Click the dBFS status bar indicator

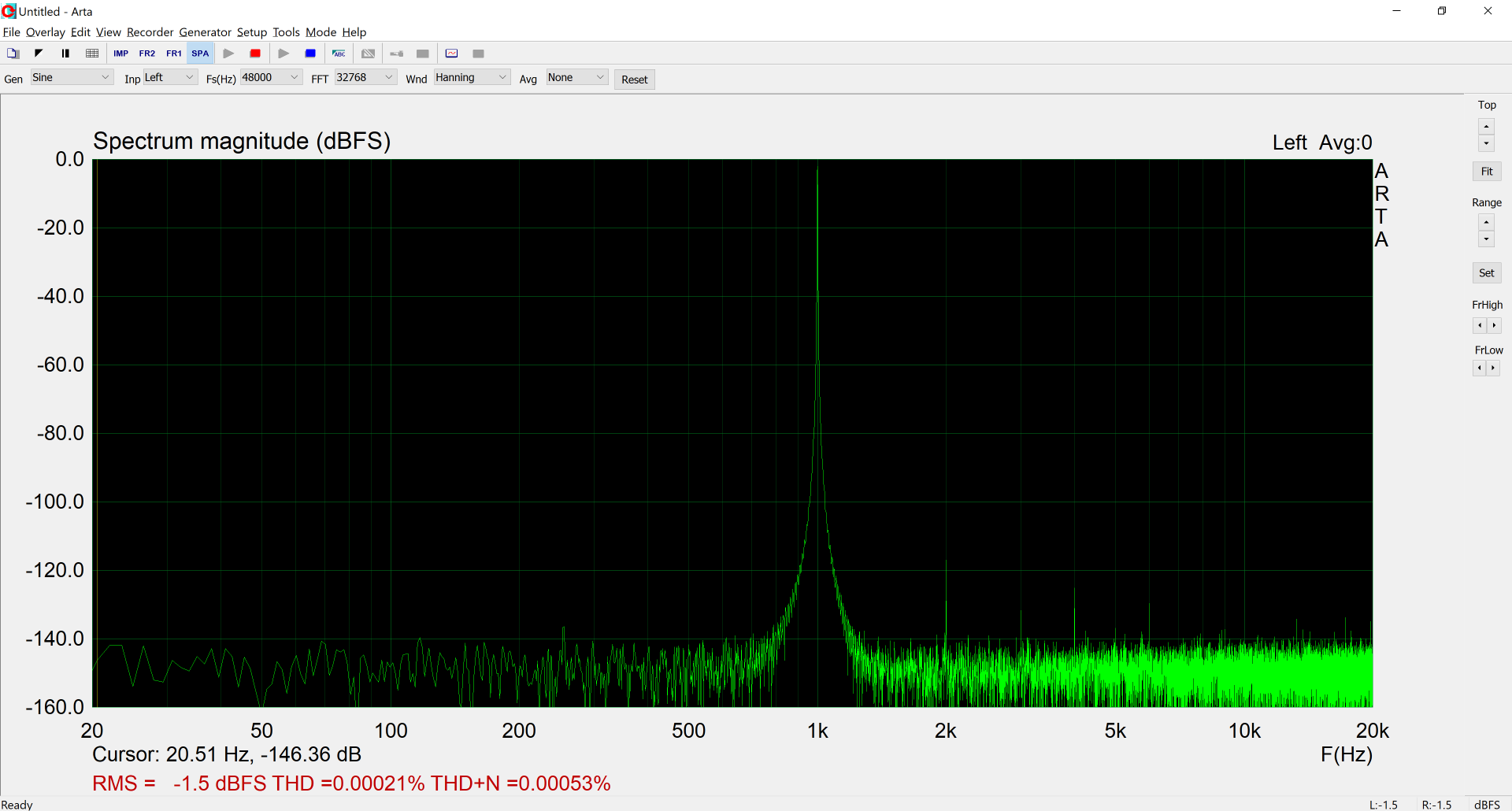1487,805
